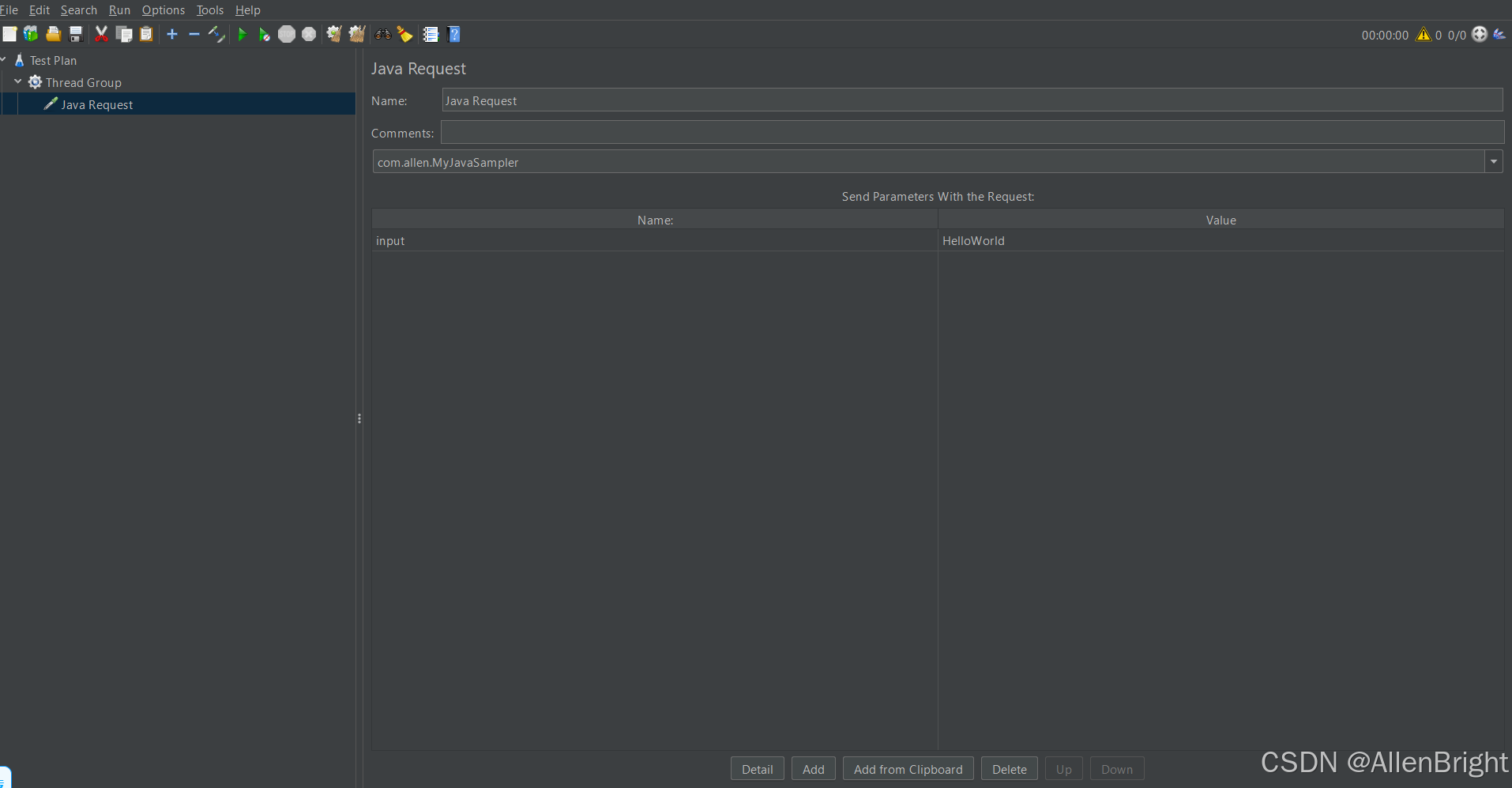
Task: Click the Down button
Action: click(1117, 769)
